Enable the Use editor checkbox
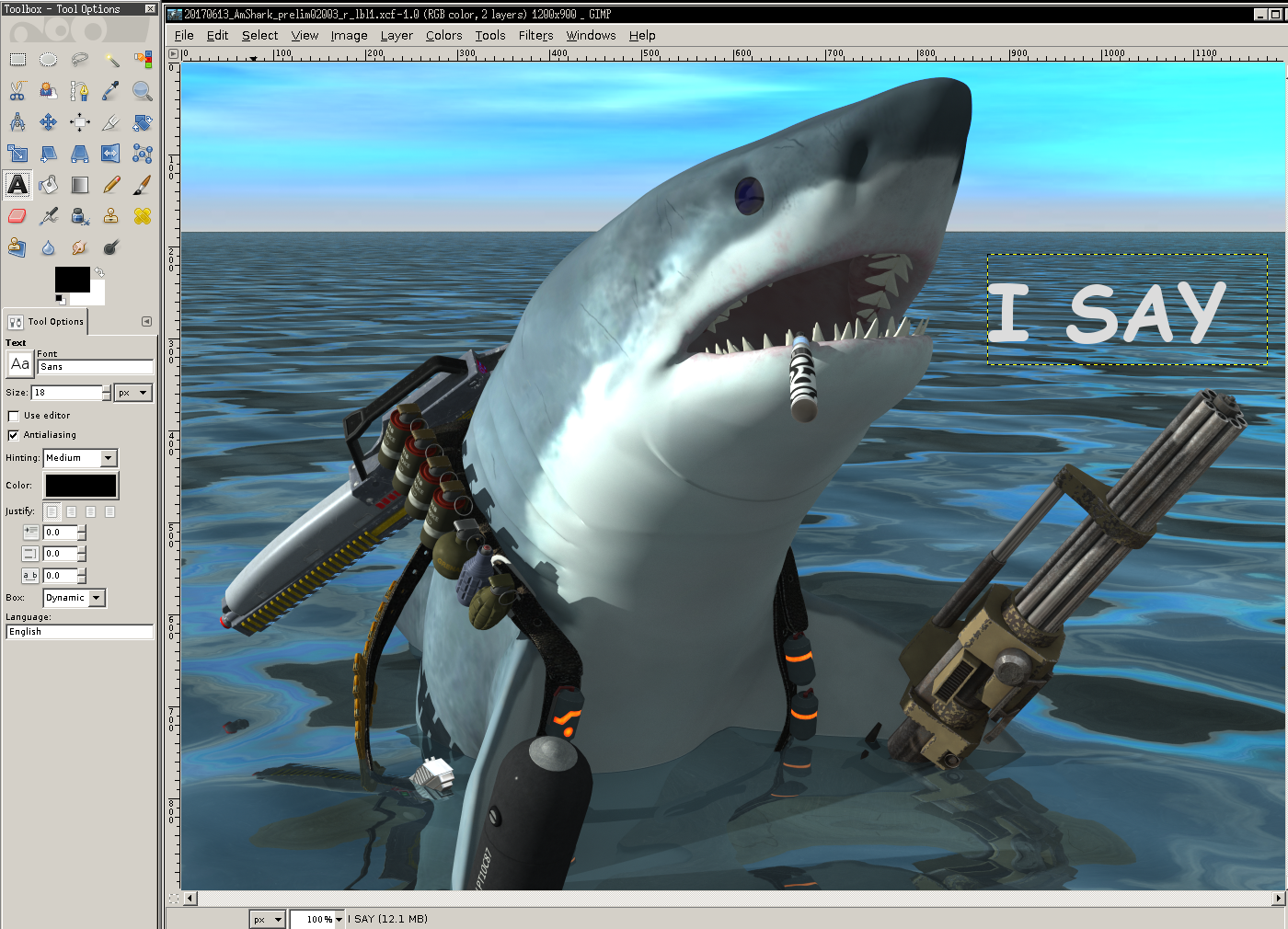This screenshot has height=929, width=1288. tap(13, 416)
